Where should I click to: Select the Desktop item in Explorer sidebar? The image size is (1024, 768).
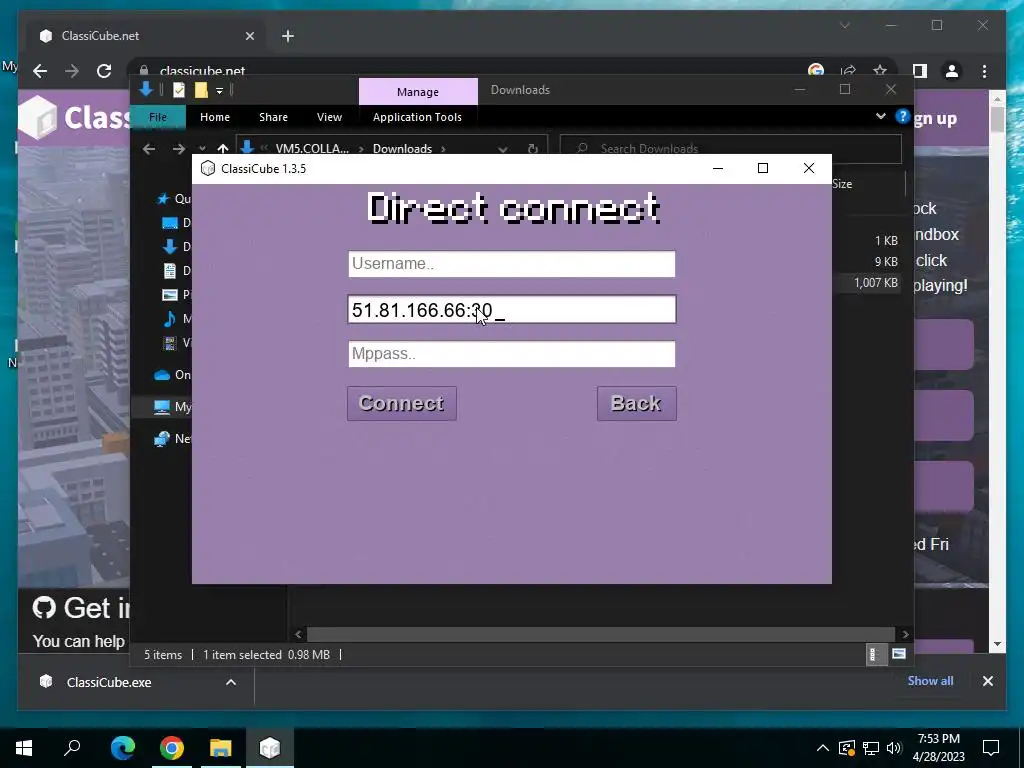[x=175, y=223]
